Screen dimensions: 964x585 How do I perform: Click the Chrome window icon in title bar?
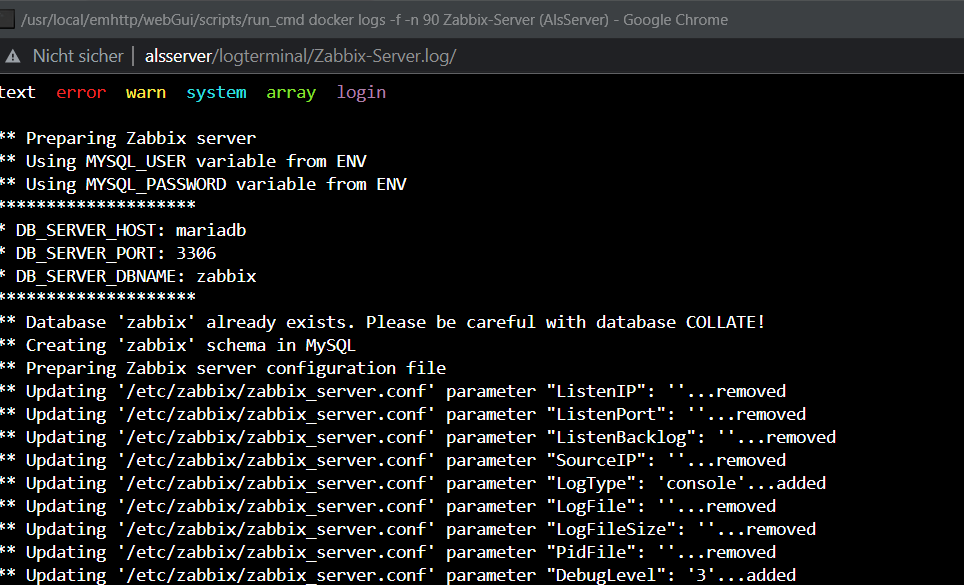(x=7, y=20)
